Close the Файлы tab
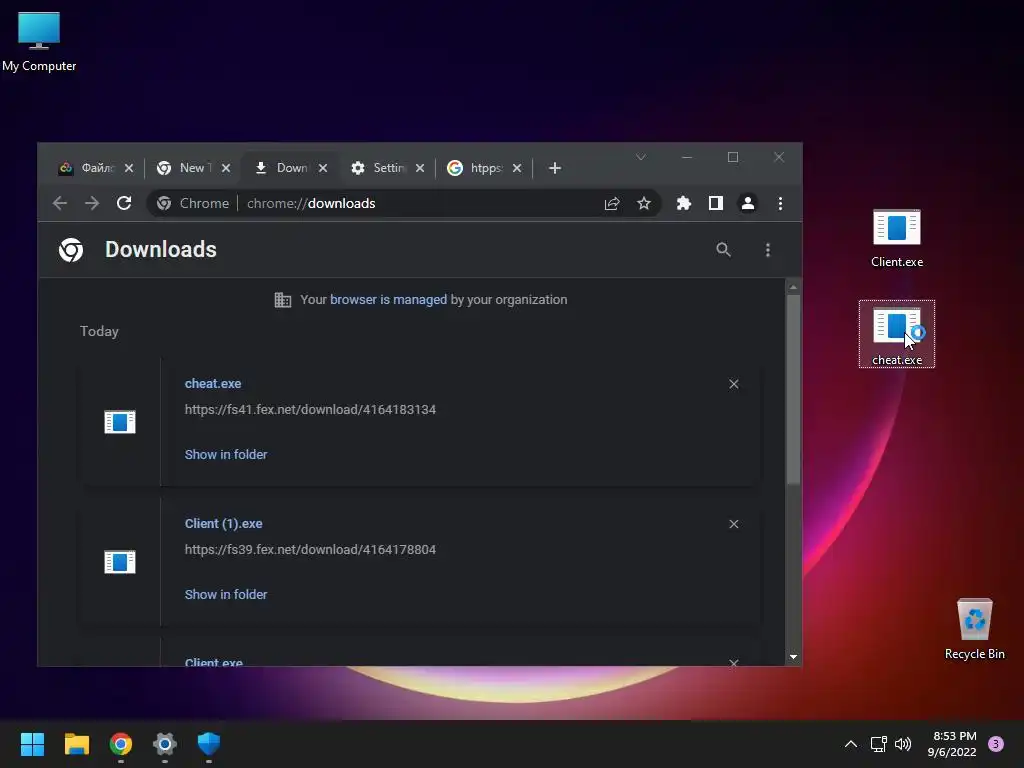The image size is (1024, 768). [x=129, y=168]
